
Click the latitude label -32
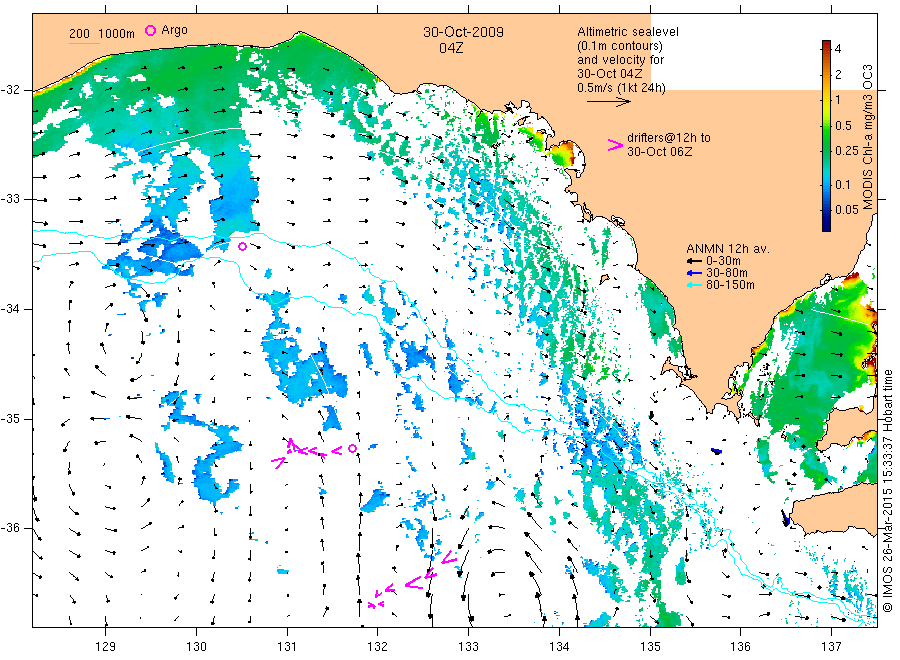point(11,90)
